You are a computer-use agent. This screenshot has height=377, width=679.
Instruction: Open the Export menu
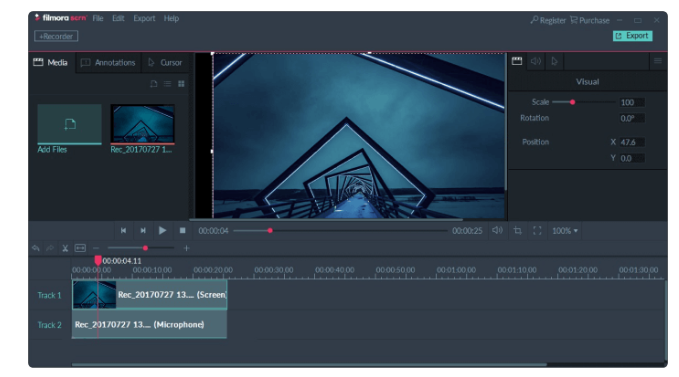coord(144,19)
